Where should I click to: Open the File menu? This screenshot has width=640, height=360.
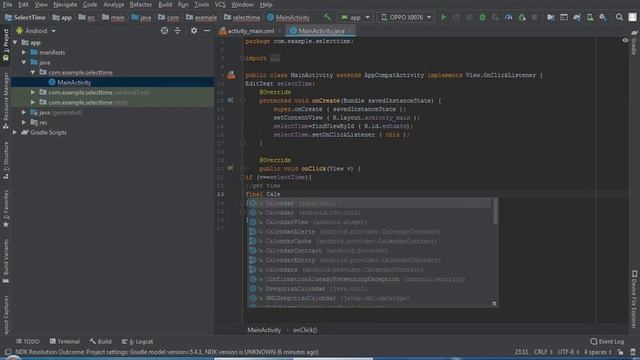(x=7, y=4)
